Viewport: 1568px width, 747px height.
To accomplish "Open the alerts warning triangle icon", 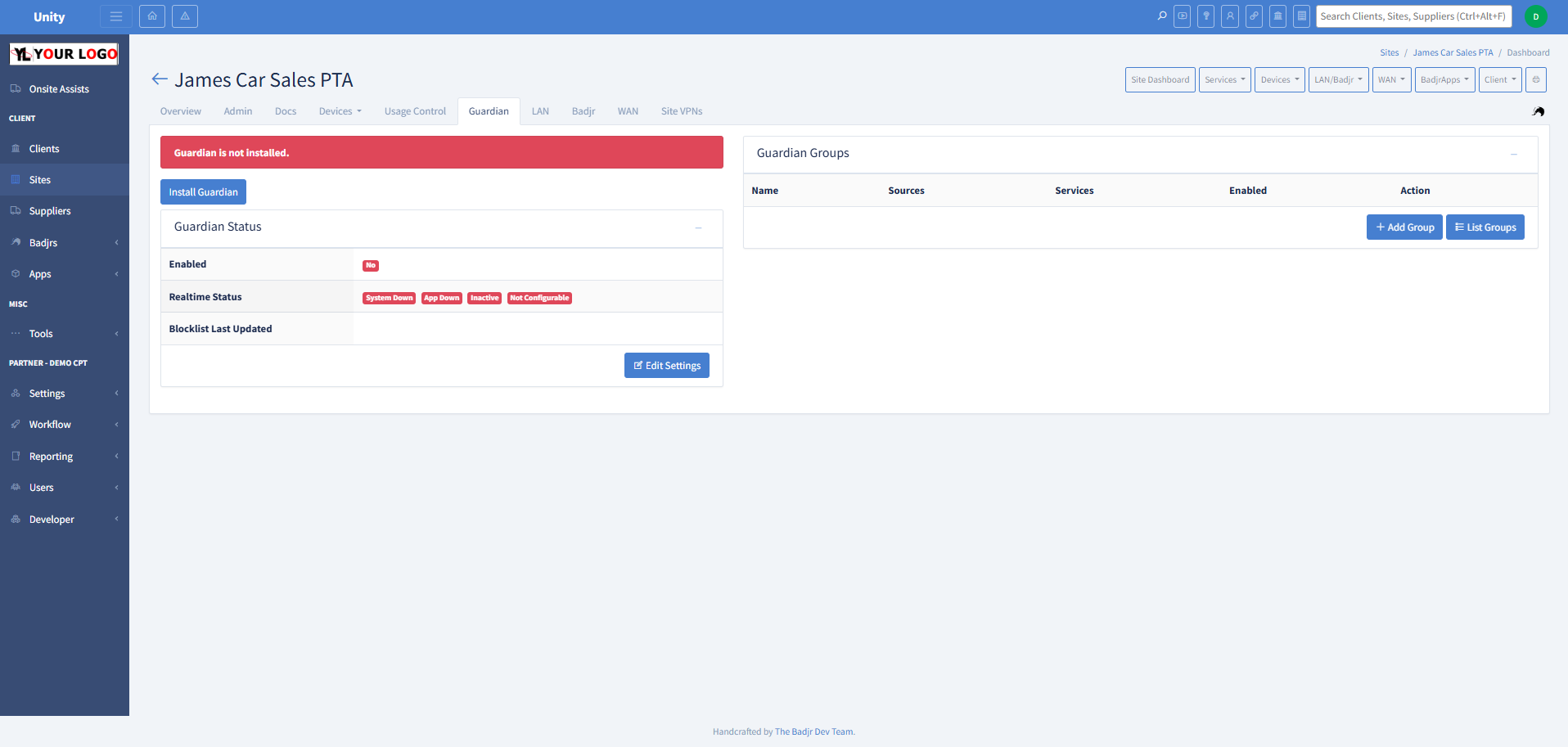I will click(185, 16).
